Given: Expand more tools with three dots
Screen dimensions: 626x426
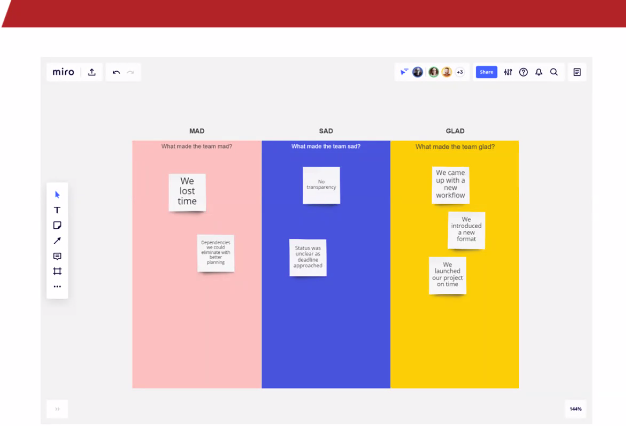Looking at the screenshot, I should click(57, 286).
